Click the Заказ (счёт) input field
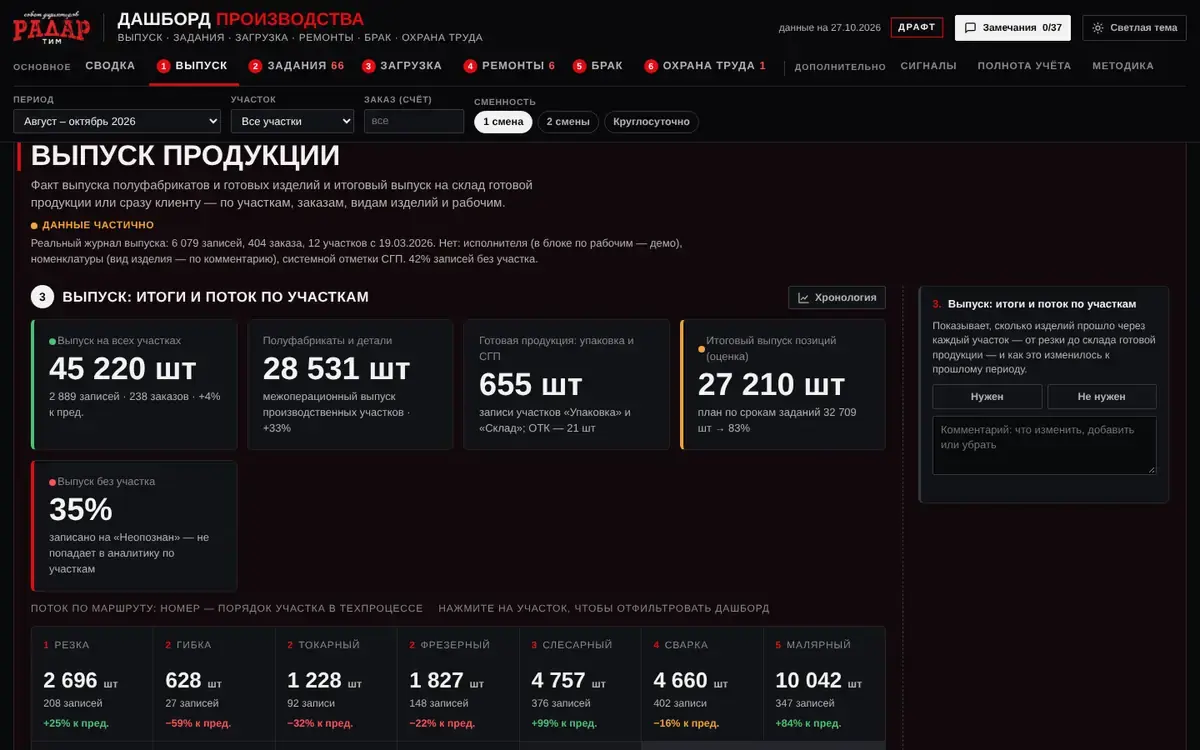The width and height of the screenshot is (1200, 750). (414, 121)
